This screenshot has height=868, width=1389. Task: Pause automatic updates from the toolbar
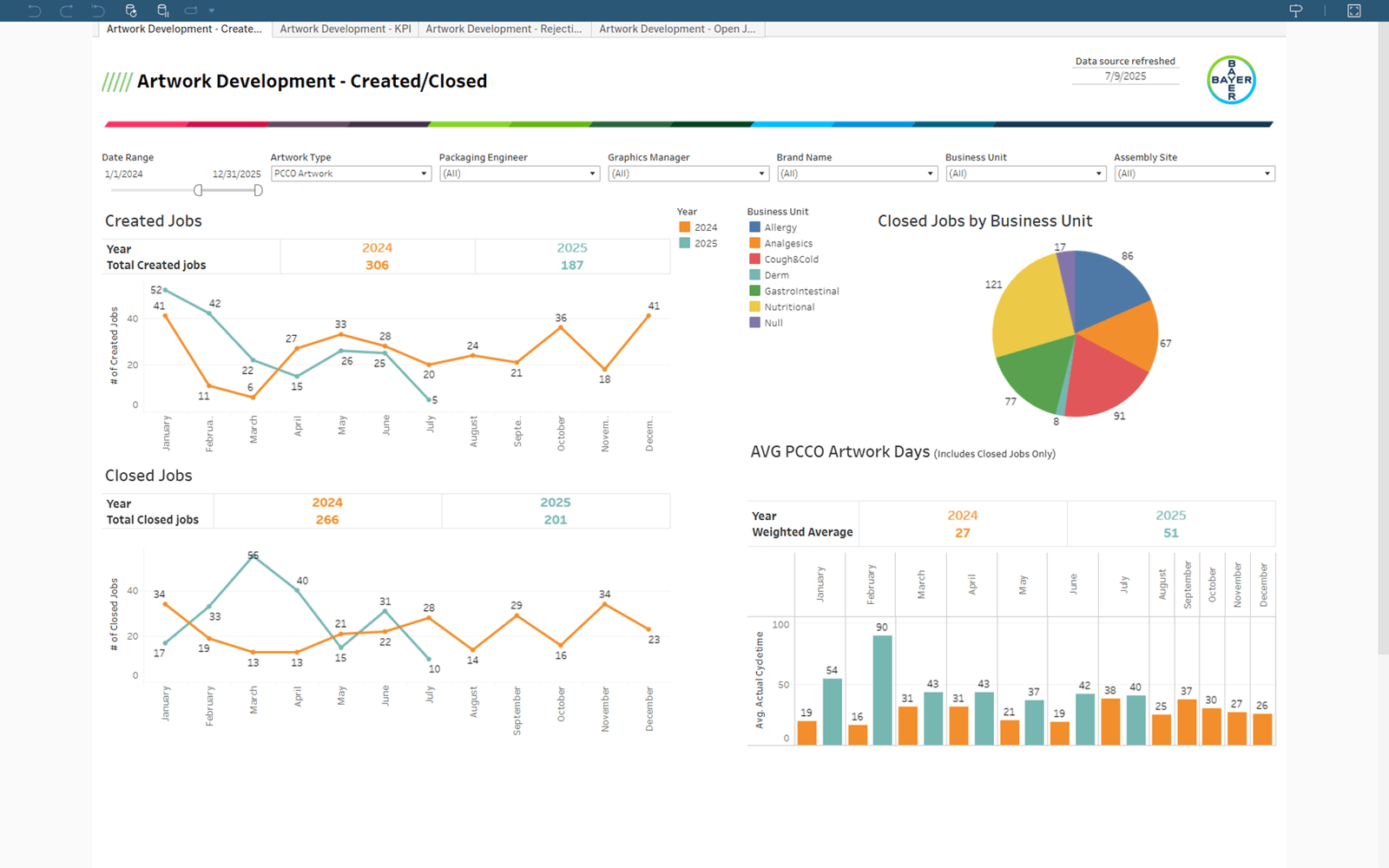162,10
